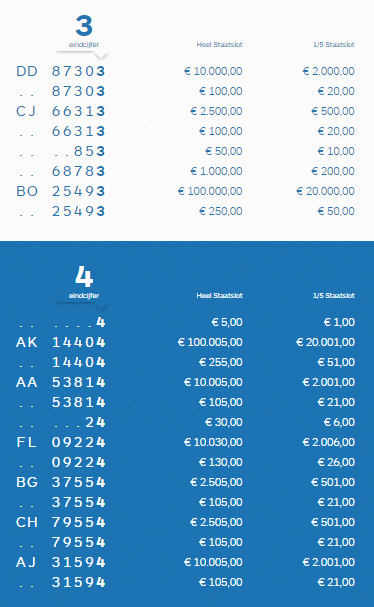Click the 1/5 Staatslot header in the blue section
Image resolution: width=374 pixels, height=607 pixels.
click(334, 295)
